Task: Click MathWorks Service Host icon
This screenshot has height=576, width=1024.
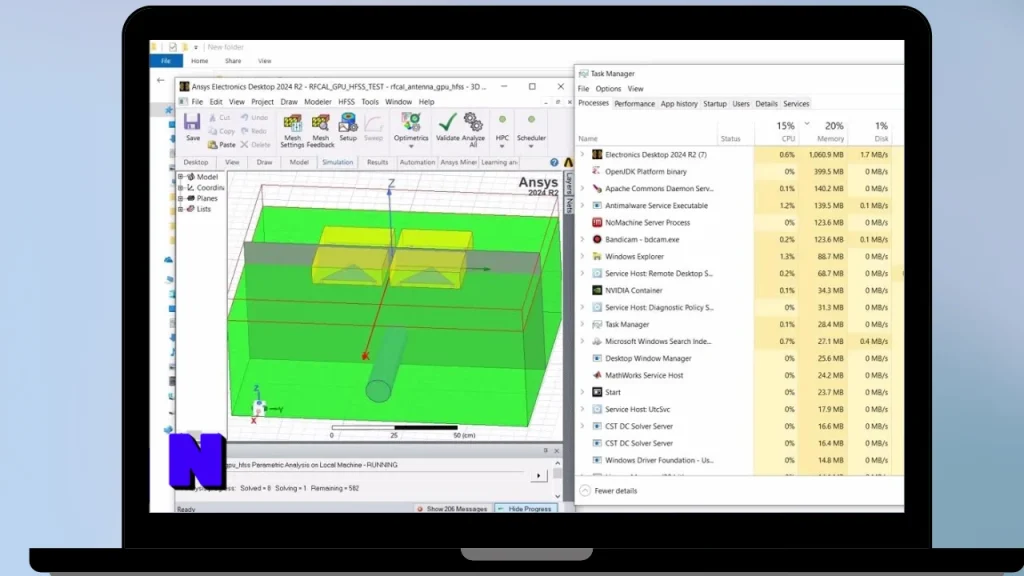Action: [597, 376]
